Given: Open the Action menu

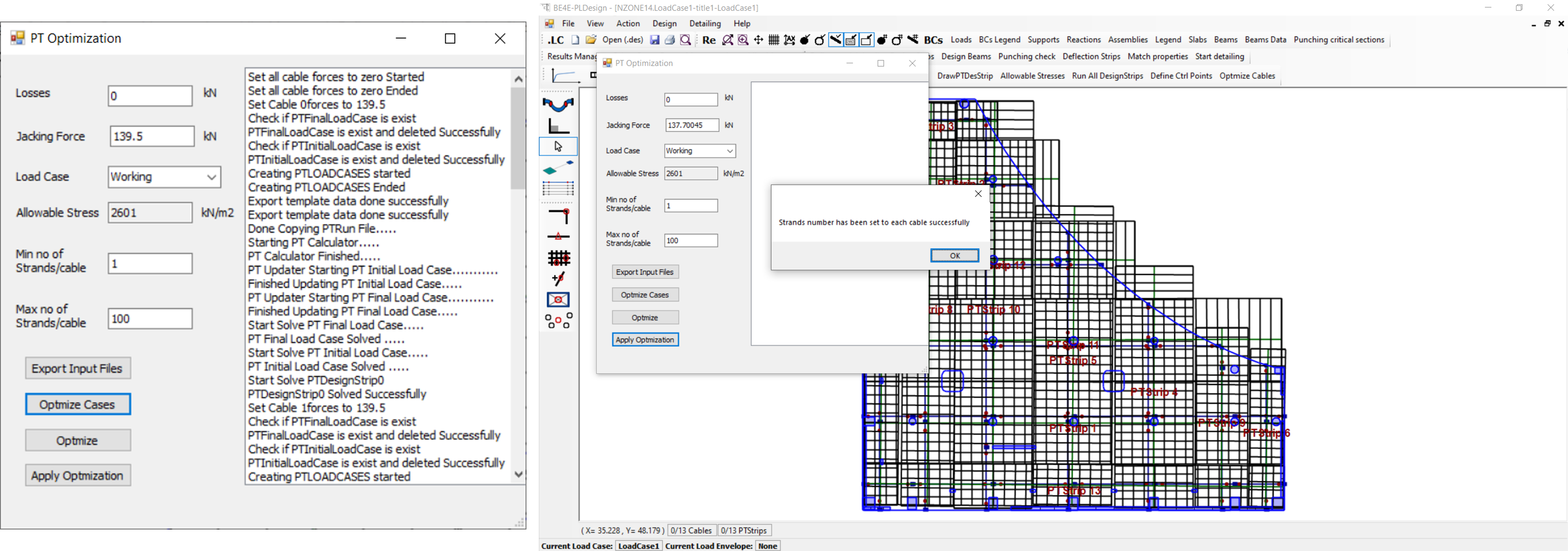Looking at the screenshot, I should coord(627,24).
